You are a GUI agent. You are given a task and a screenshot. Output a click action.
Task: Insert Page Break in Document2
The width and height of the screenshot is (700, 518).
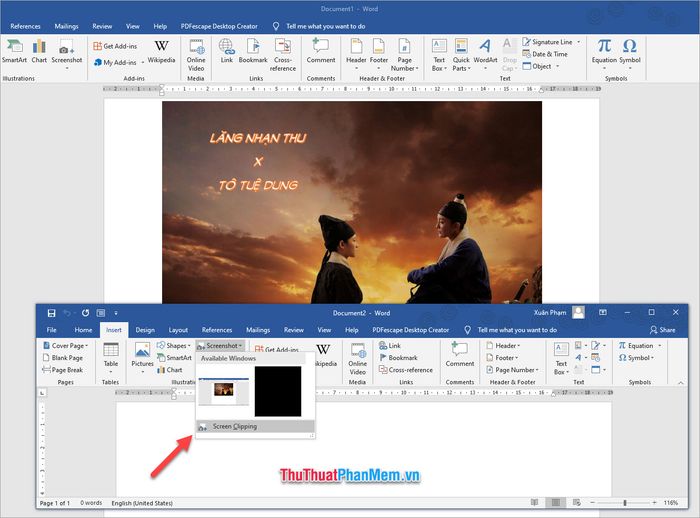pyautogui.click(x=62, y=370)
